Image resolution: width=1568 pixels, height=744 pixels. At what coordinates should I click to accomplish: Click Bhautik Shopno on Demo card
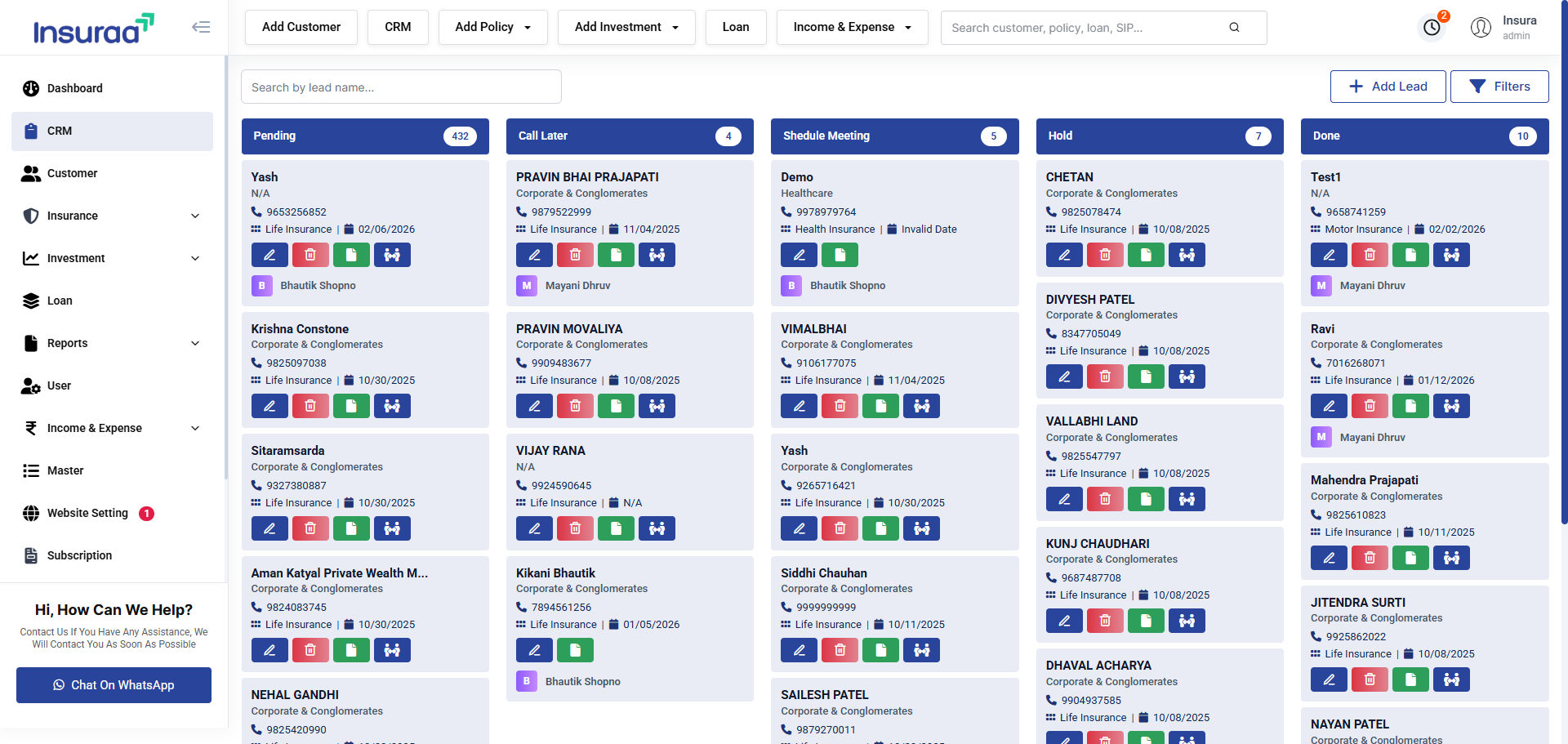tap(848, 286)
